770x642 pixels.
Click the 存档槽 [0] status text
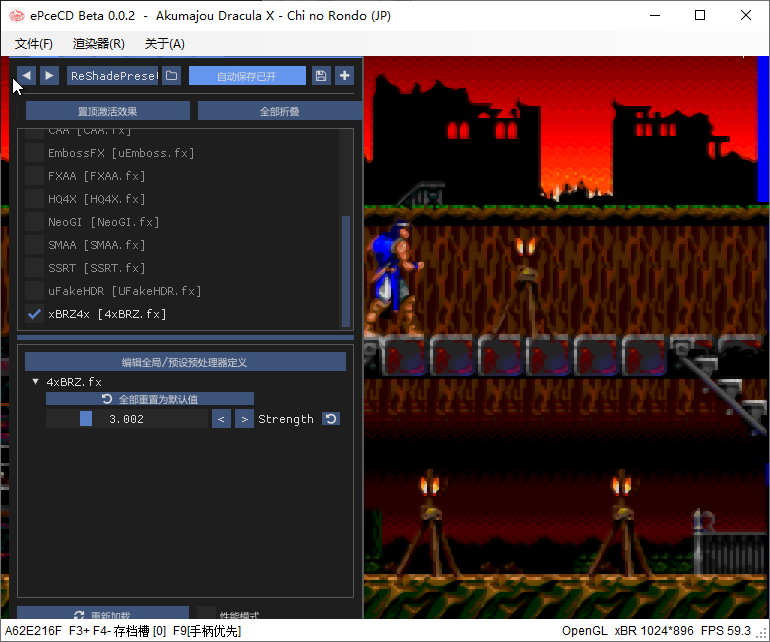139,631
